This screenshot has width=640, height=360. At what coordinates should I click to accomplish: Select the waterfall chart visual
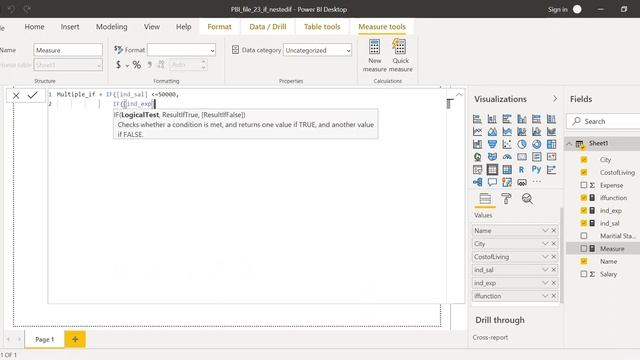pos(477,144)
